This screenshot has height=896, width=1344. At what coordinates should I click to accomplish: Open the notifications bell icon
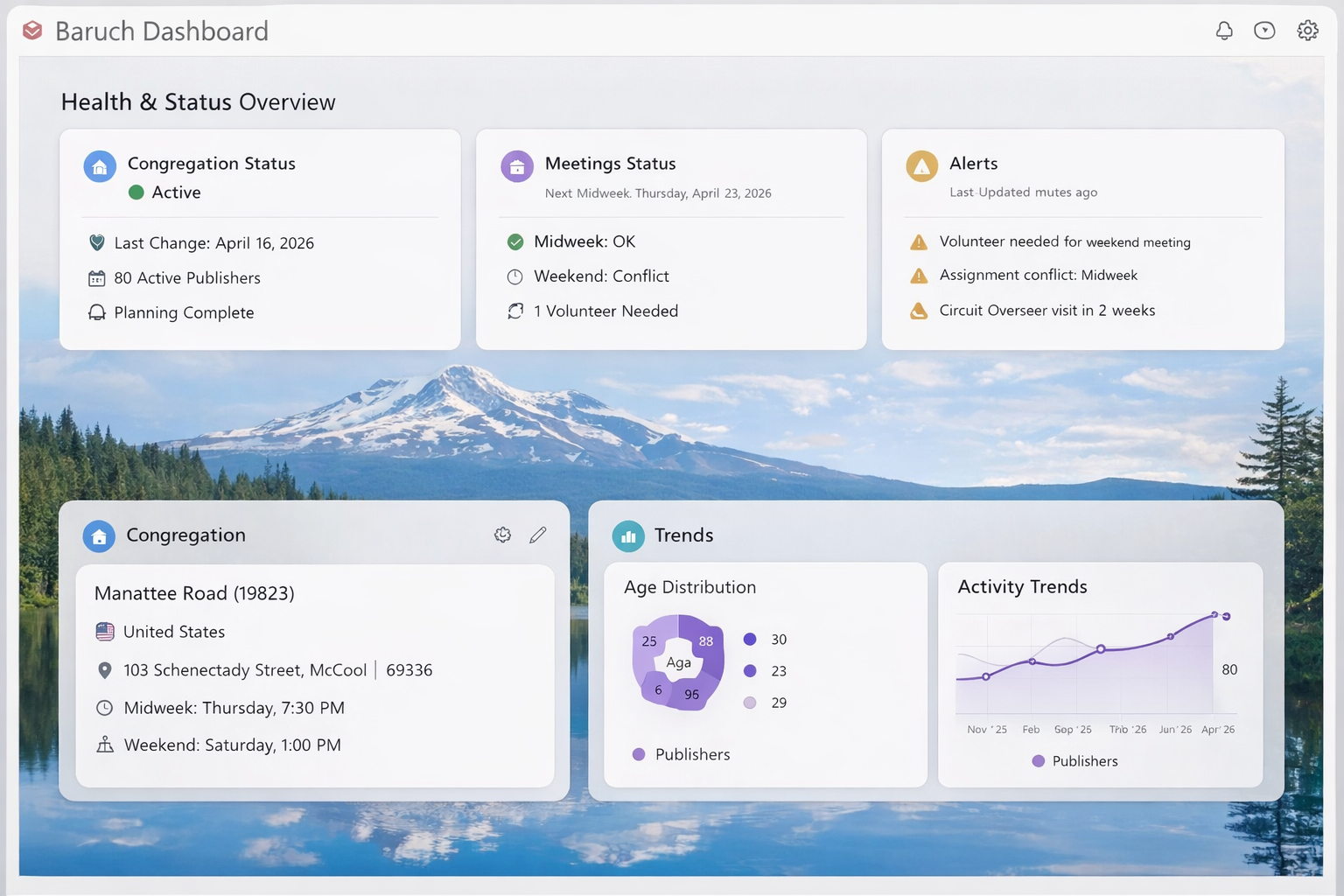1224,31
